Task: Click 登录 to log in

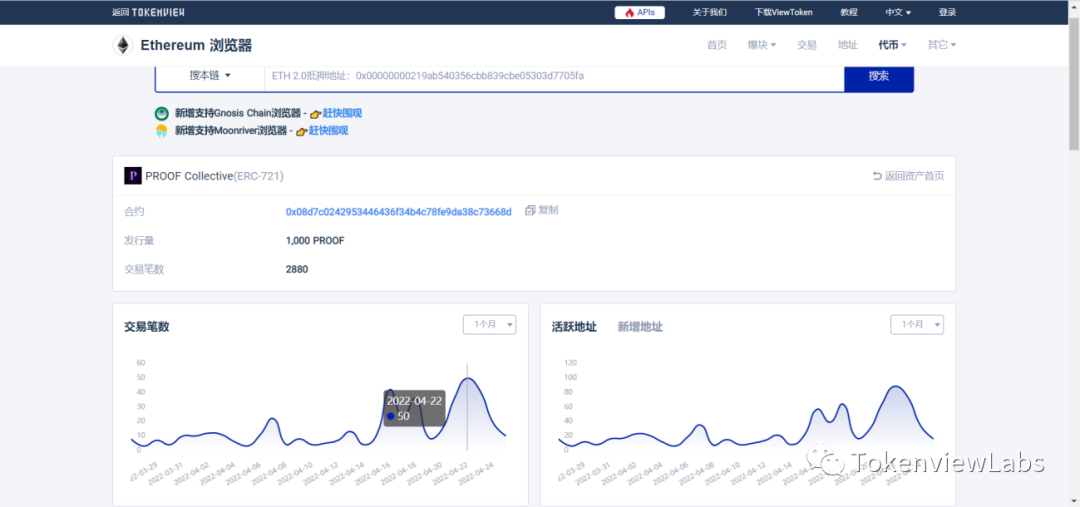Action: tap(947, 12)
